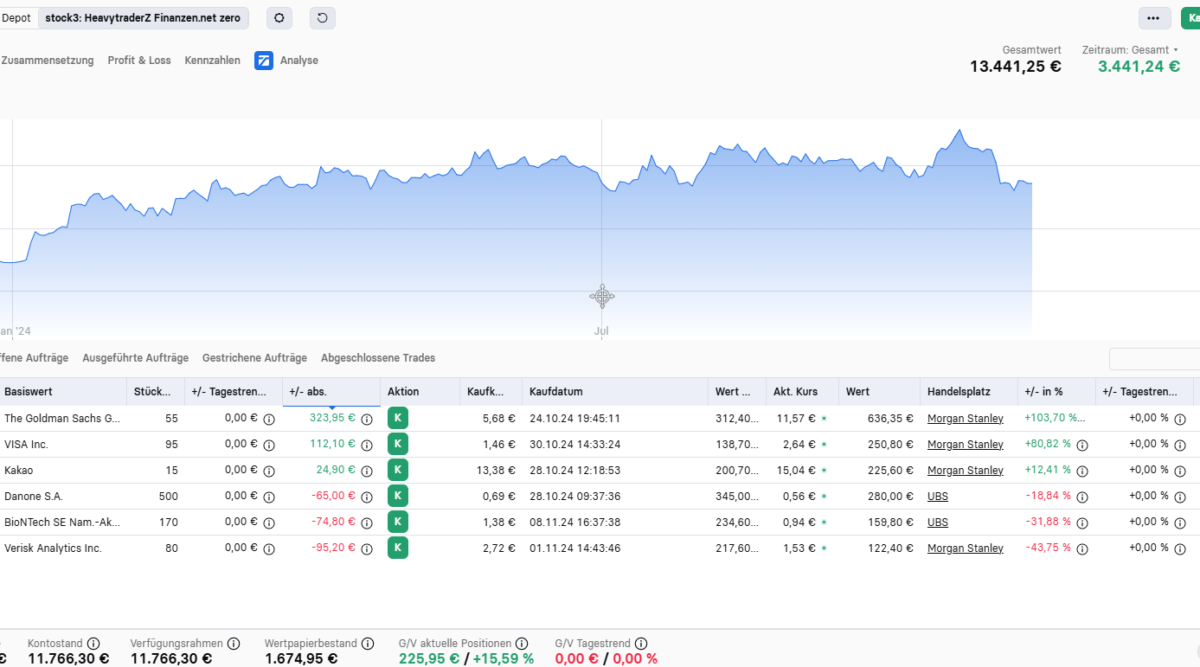Click info icon next to 24,90 €
1200x667 pixels.
(x=367, y=471)
